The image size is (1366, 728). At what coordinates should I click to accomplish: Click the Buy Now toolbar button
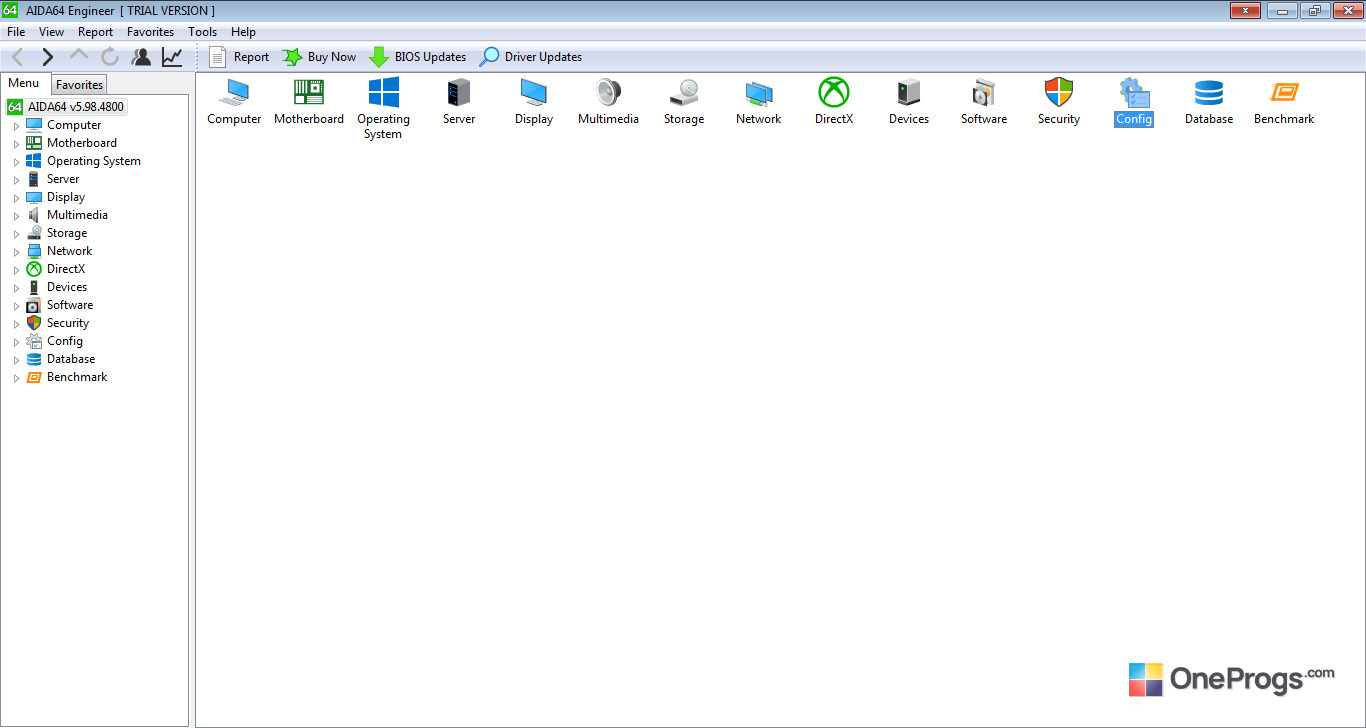tap(319, 57)
